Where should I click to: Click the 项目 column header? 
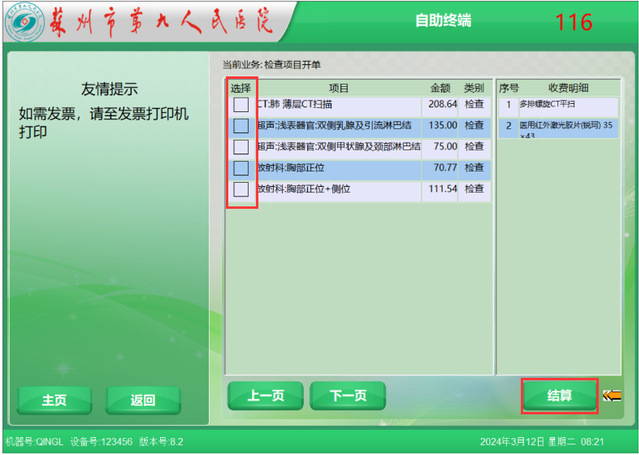339,88
